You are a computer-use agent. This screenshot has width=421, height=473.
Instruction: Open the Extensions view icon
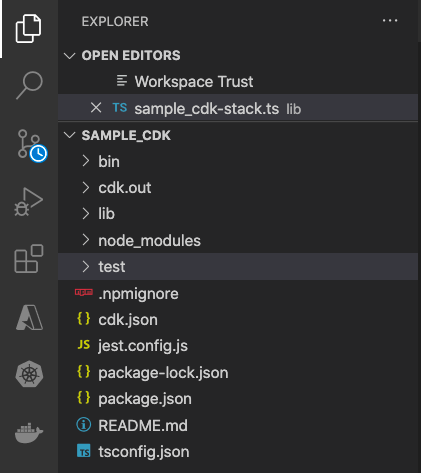(29, 259)
